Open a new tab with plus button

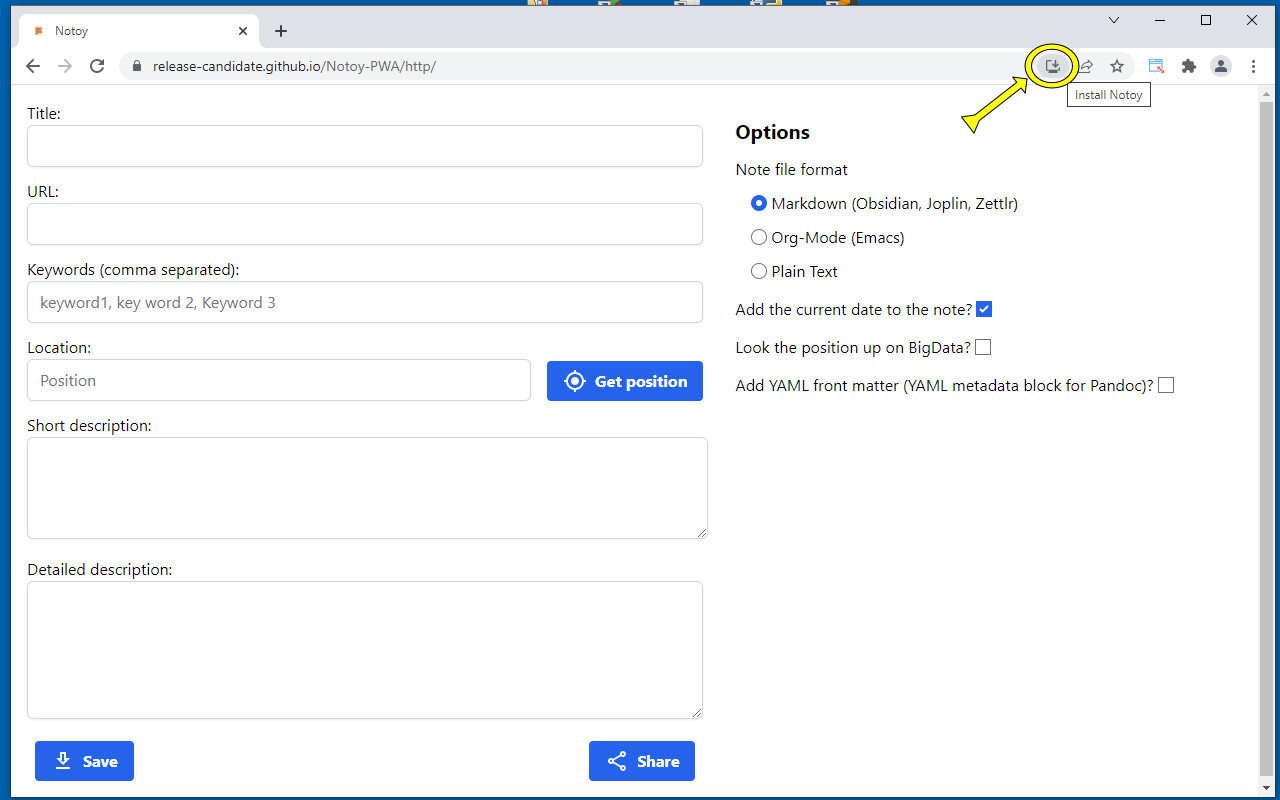click(x=281, y=31)
